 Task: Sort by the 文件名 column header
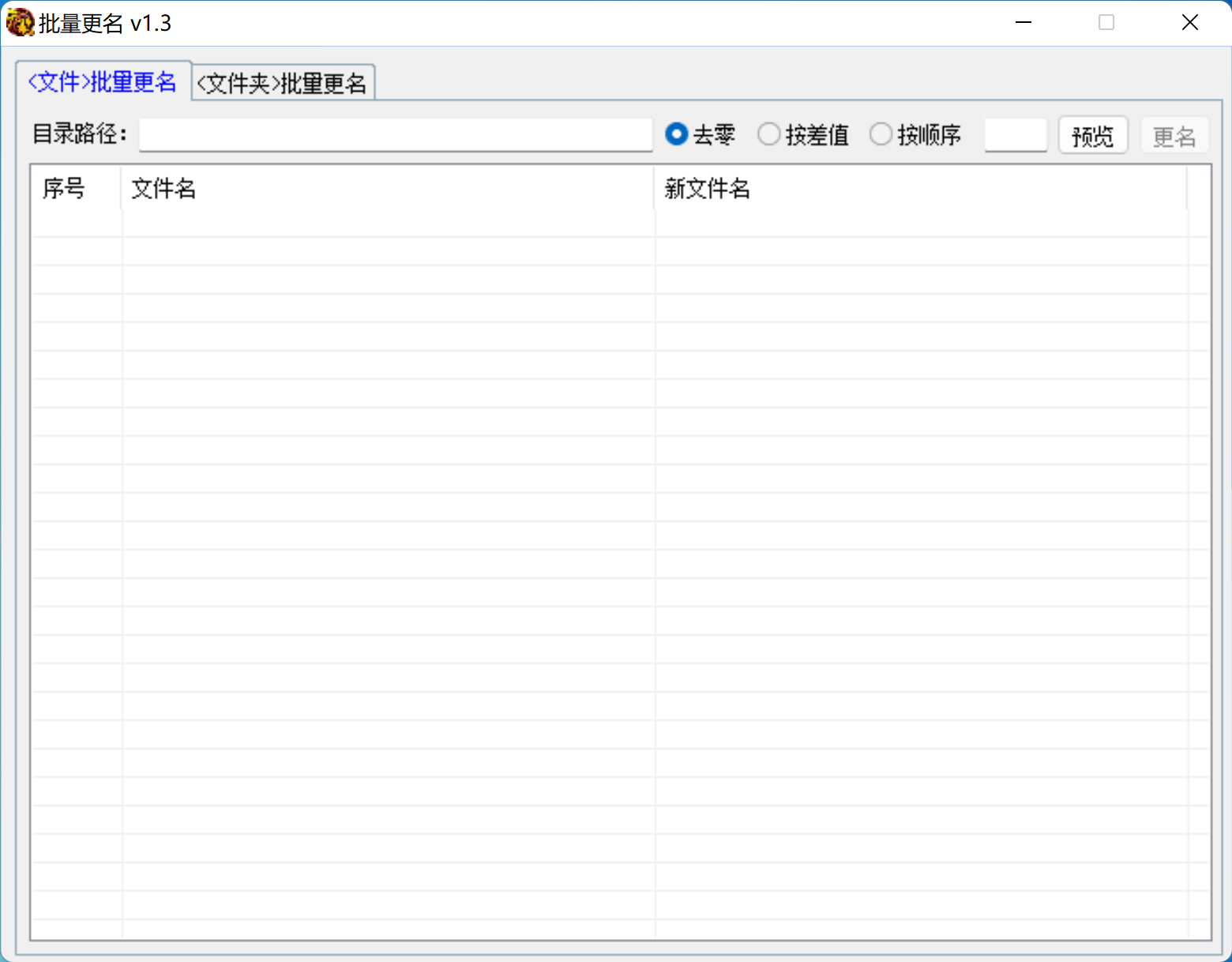coord(387,188)
